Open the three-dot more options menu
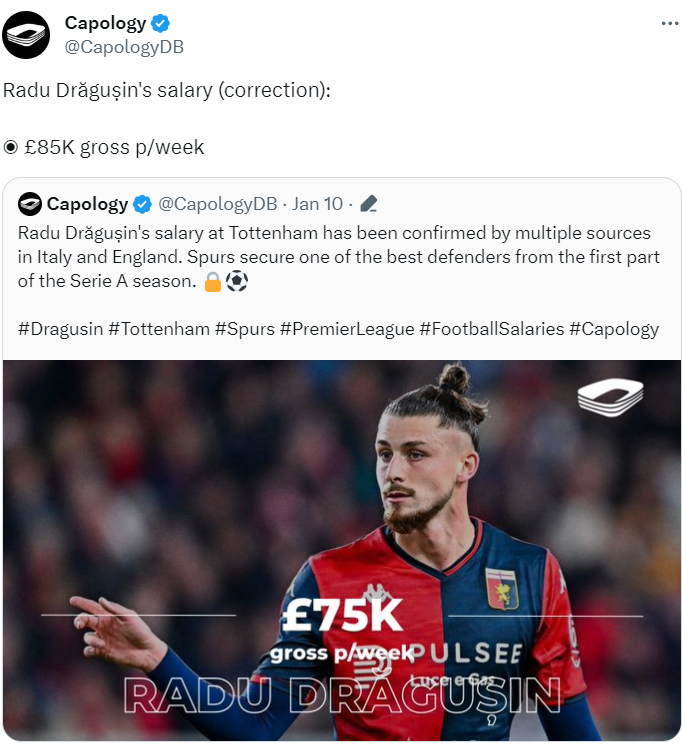Screen dimensions: 682x750 coord(670,23)
